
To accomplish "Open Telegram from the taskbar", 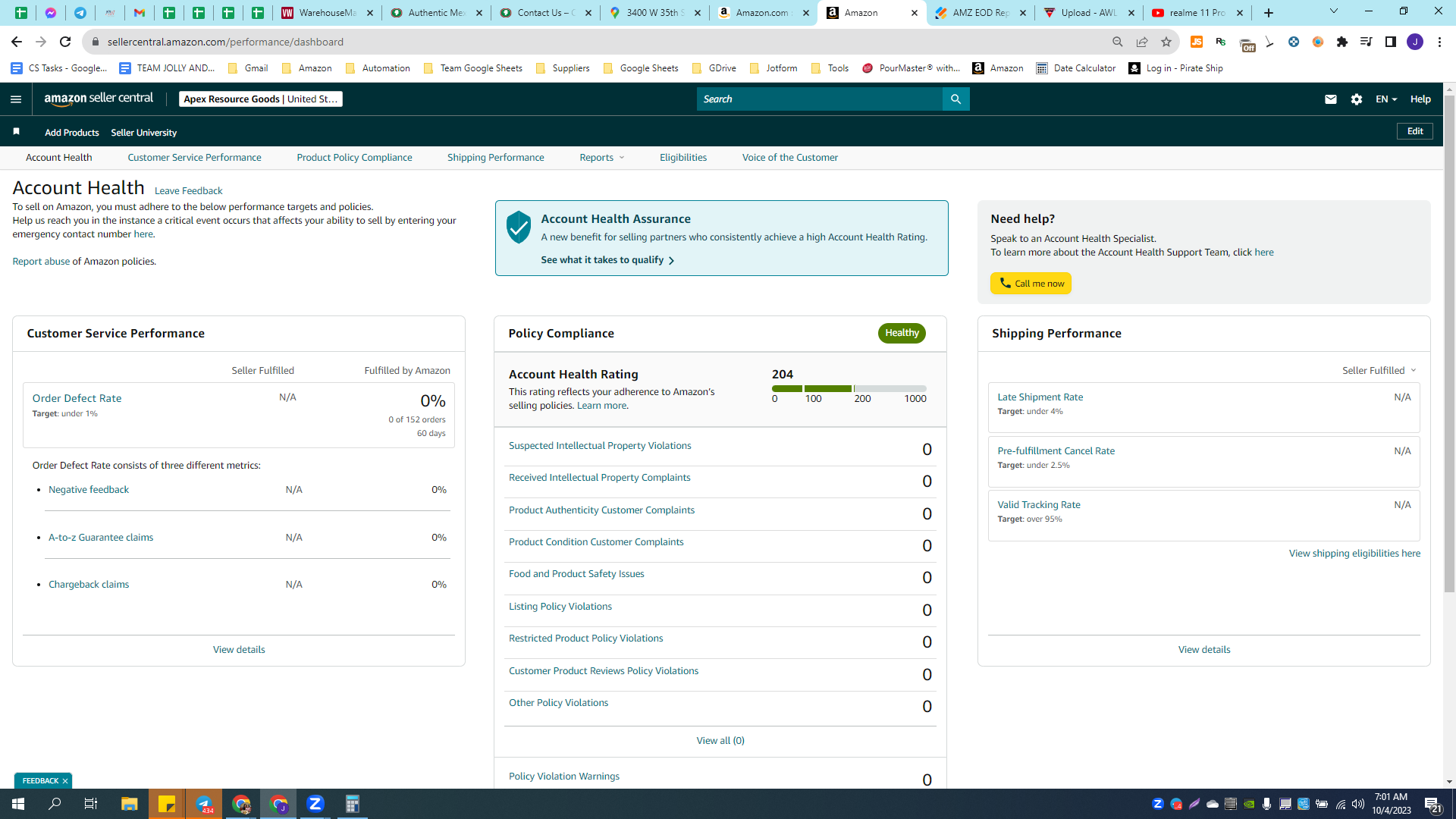I will tap(204, 804).
